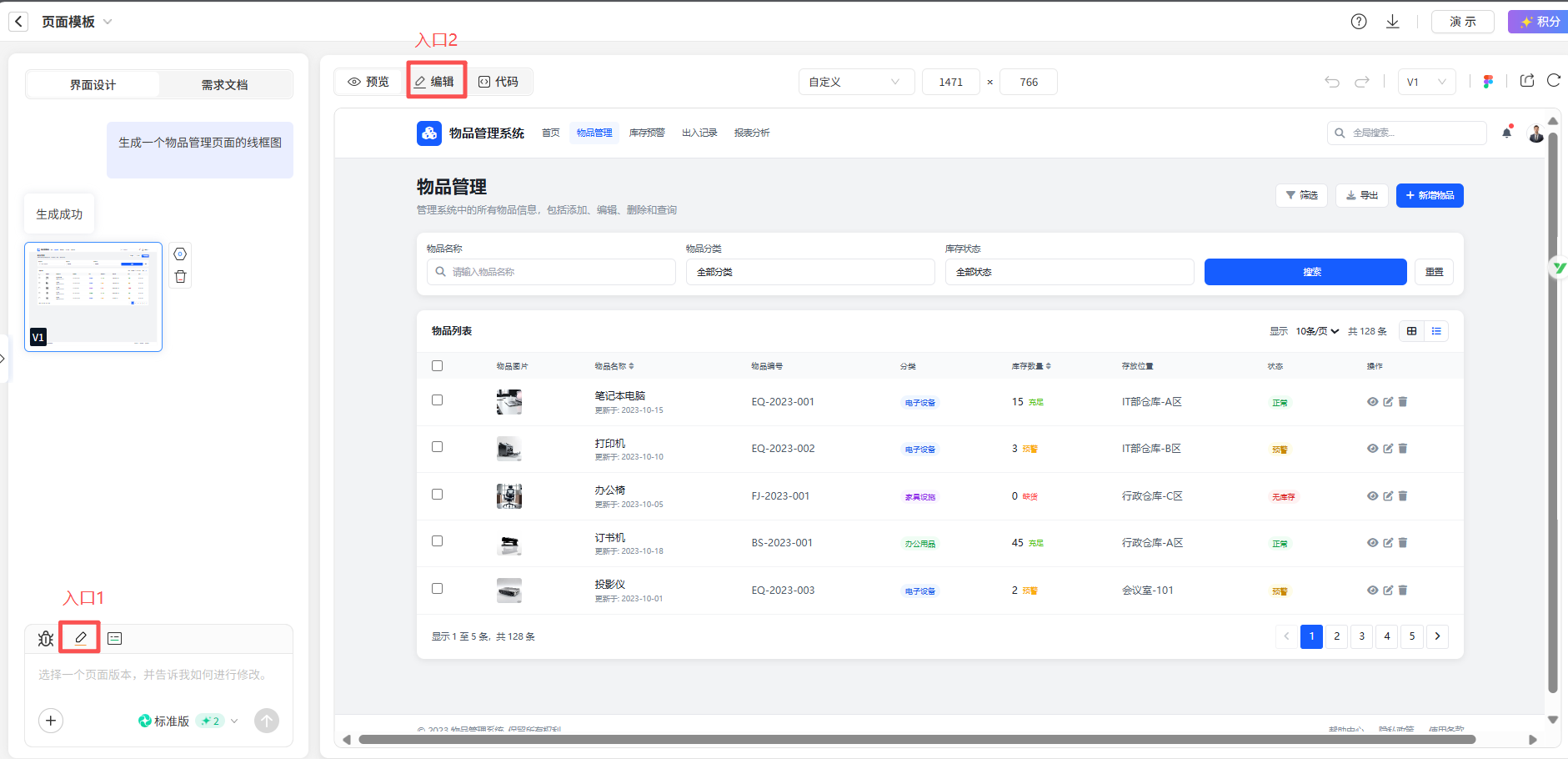Click the undo arrow icon

click(1332, 82)
